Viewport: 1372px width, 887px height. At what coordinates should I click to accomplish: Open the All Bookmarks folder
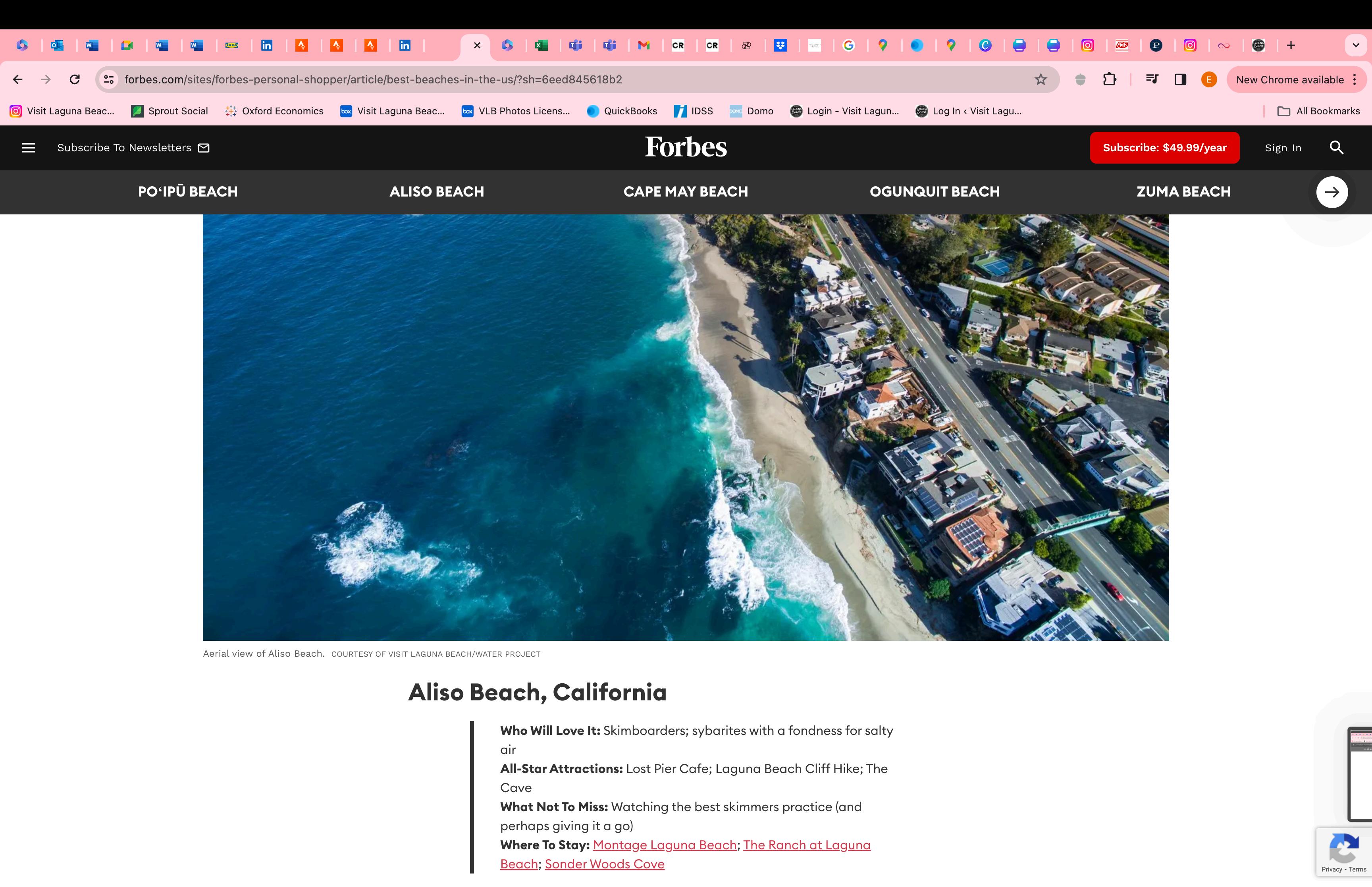click(1318, 111)
